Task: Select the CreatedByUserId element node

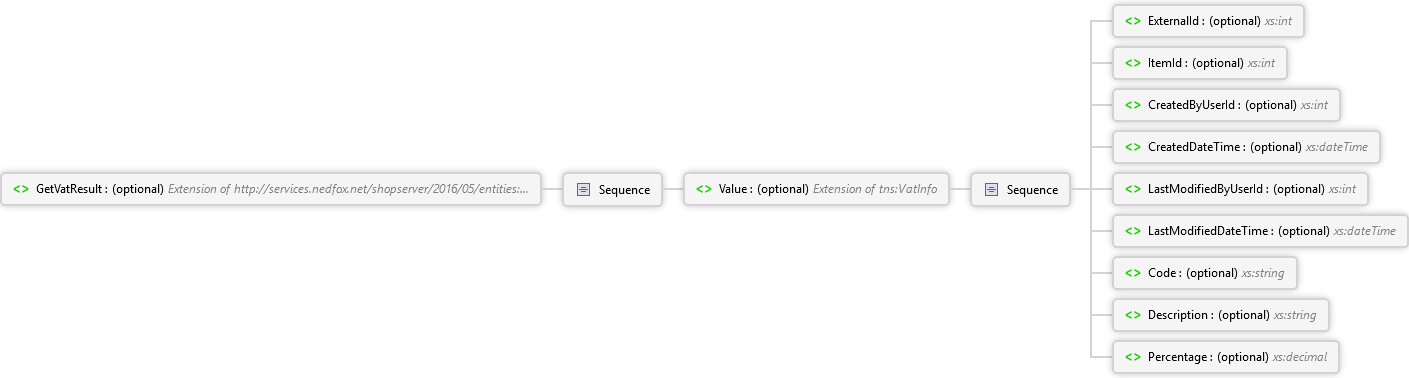Action: click(1226, 105)
